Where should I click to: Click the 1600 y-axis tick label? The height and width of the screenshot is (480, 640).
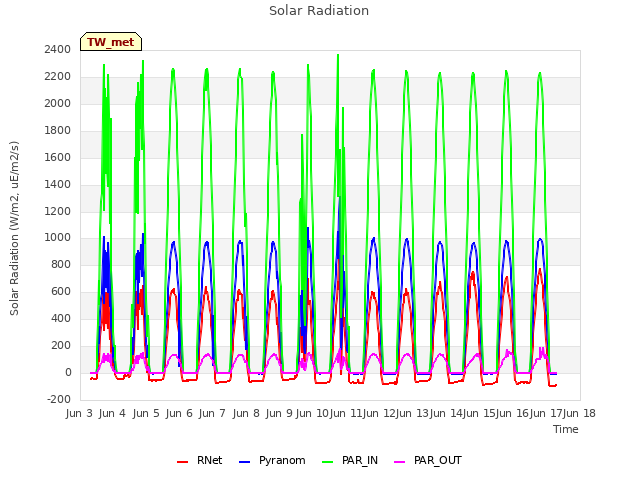58,157
